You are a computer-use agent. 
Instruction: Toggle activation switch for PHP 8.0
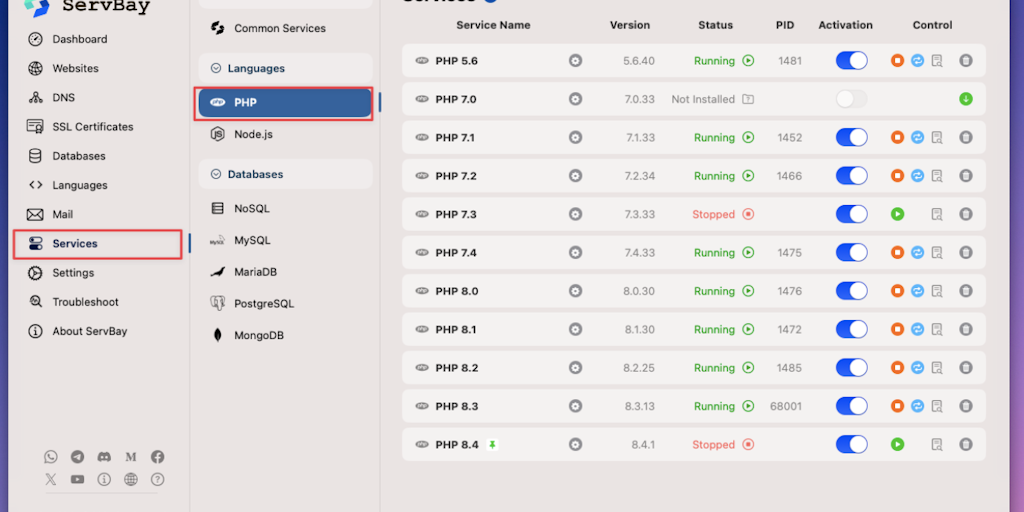(852, 291)
